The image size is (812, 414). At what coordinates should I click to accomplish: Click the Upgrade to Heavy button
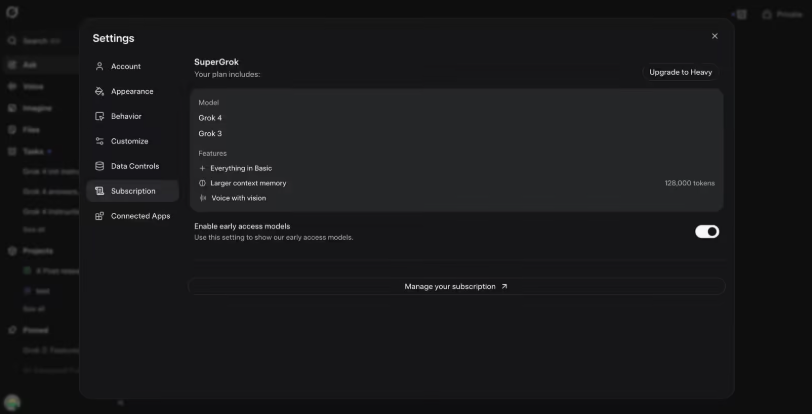click(680, 72)
